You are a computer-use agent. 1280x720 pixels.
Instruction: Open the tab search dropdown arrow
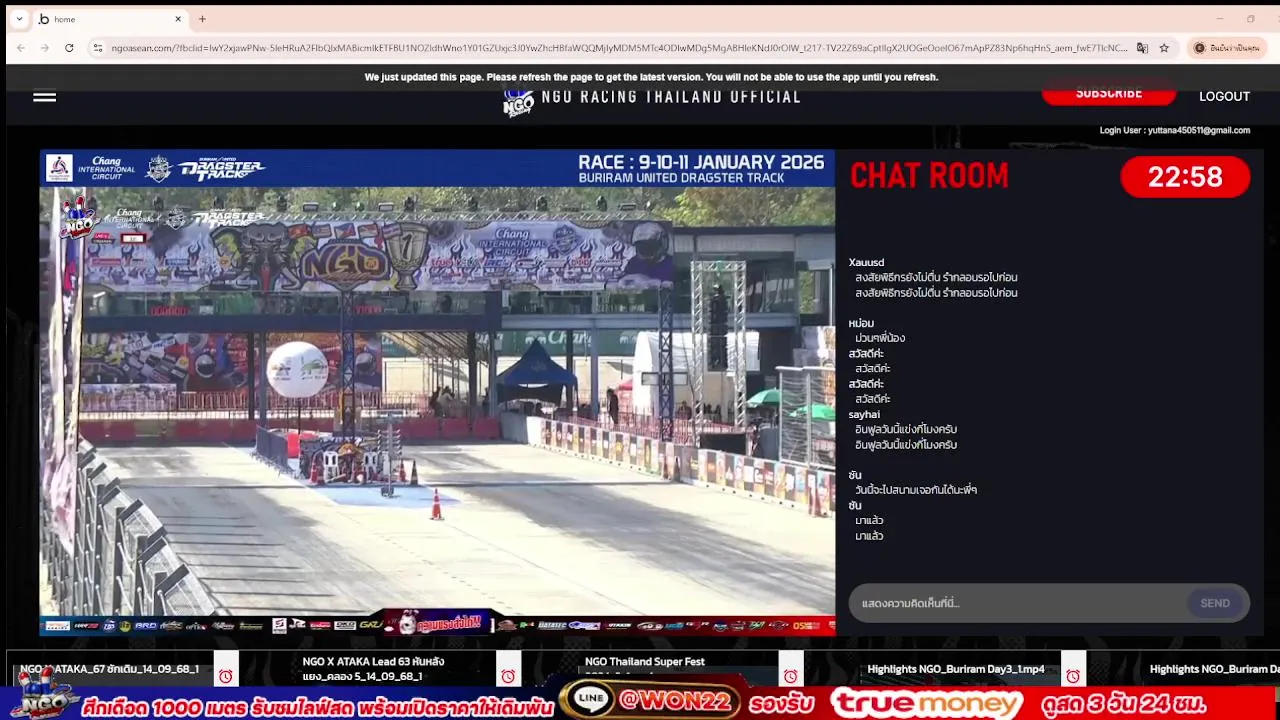(19, 19)
